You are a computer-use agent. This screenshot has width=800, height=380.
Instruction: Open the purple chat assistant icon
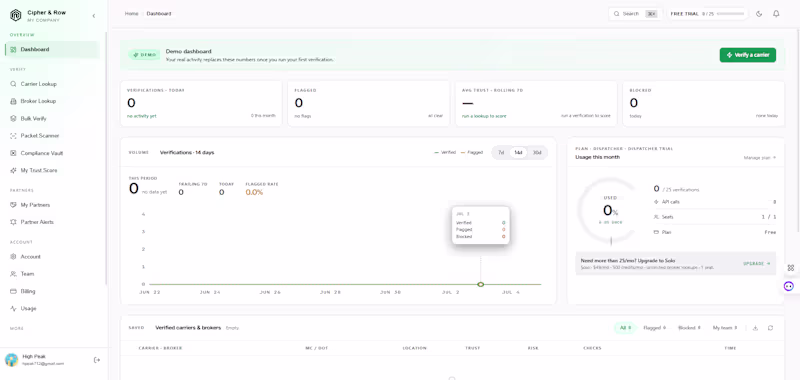tap(789, 287)
